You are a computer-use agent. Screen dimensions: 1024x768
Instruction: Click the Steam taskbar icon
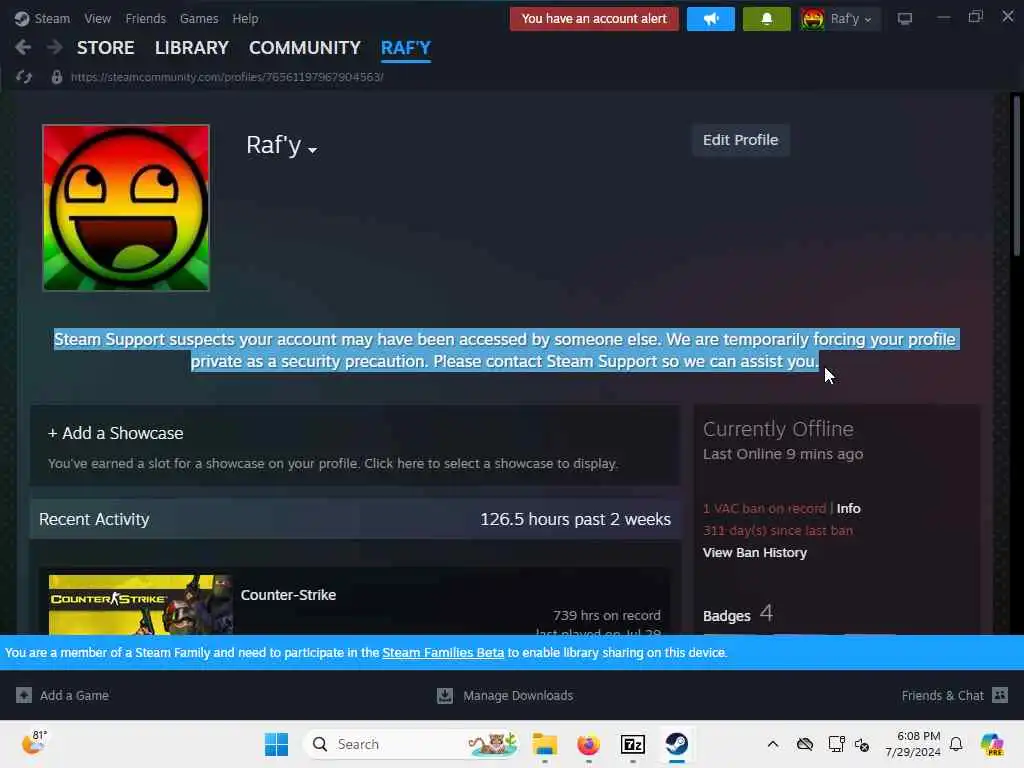point(677,744)
